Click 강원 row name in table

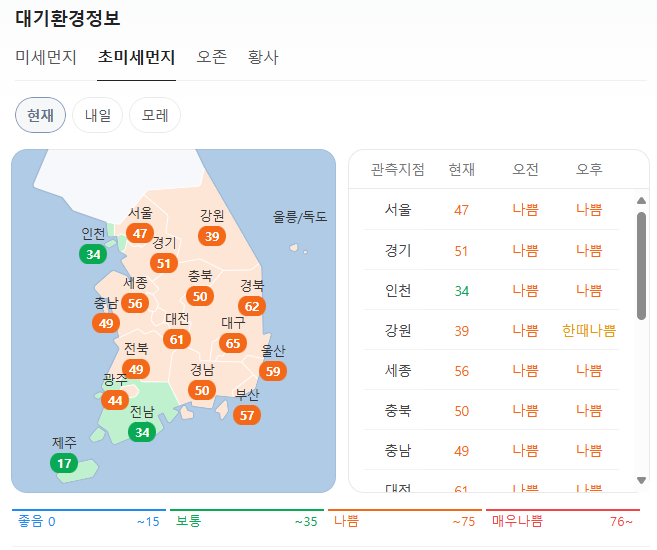coord(398,331)
